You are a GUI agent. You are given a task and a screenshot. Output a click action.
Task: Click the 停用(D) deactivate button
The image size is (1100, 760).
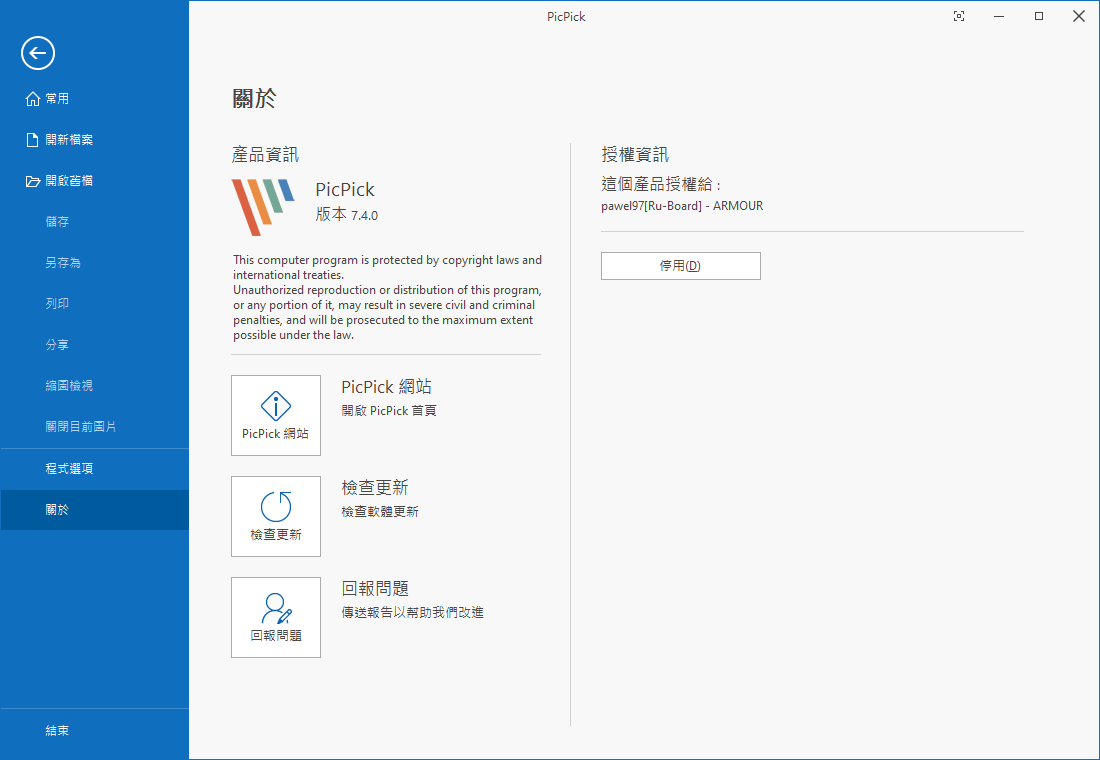coord(680,266)
